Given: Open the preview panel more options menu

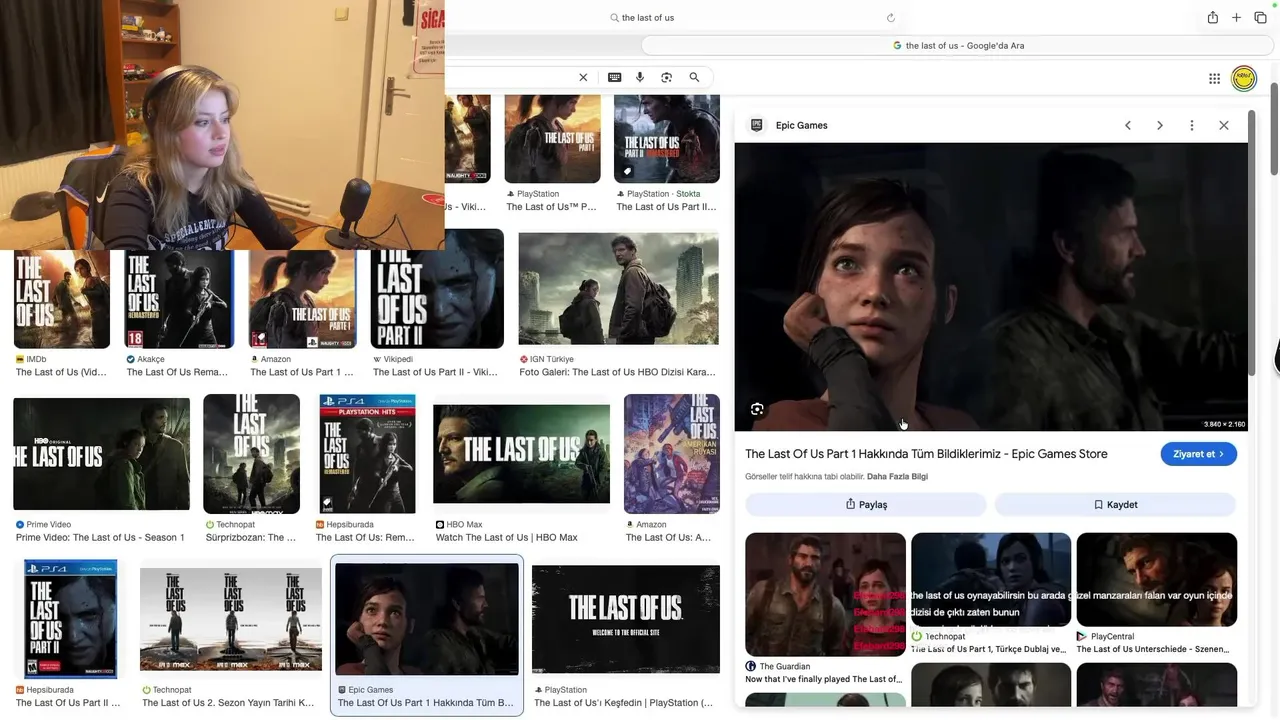Looking at the screenshot, I should point(1192,125).
